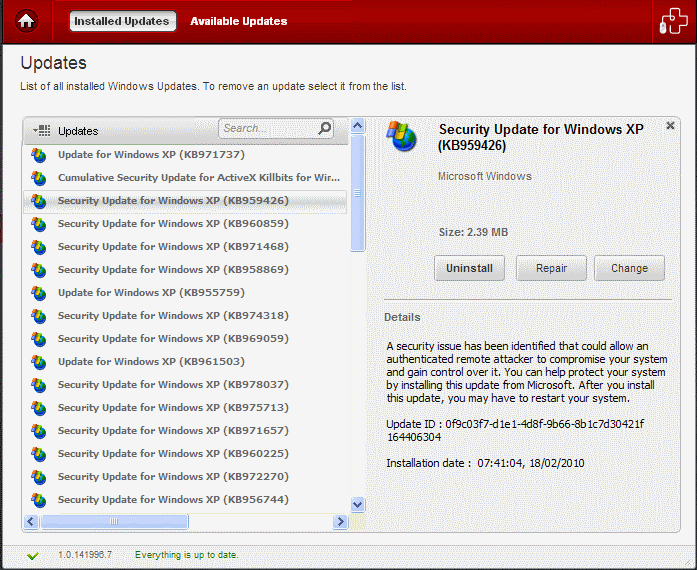The width and height of the screenshot is (697, 570).
Task: Select Security Update (KB969059)
Action: point(185,339)
